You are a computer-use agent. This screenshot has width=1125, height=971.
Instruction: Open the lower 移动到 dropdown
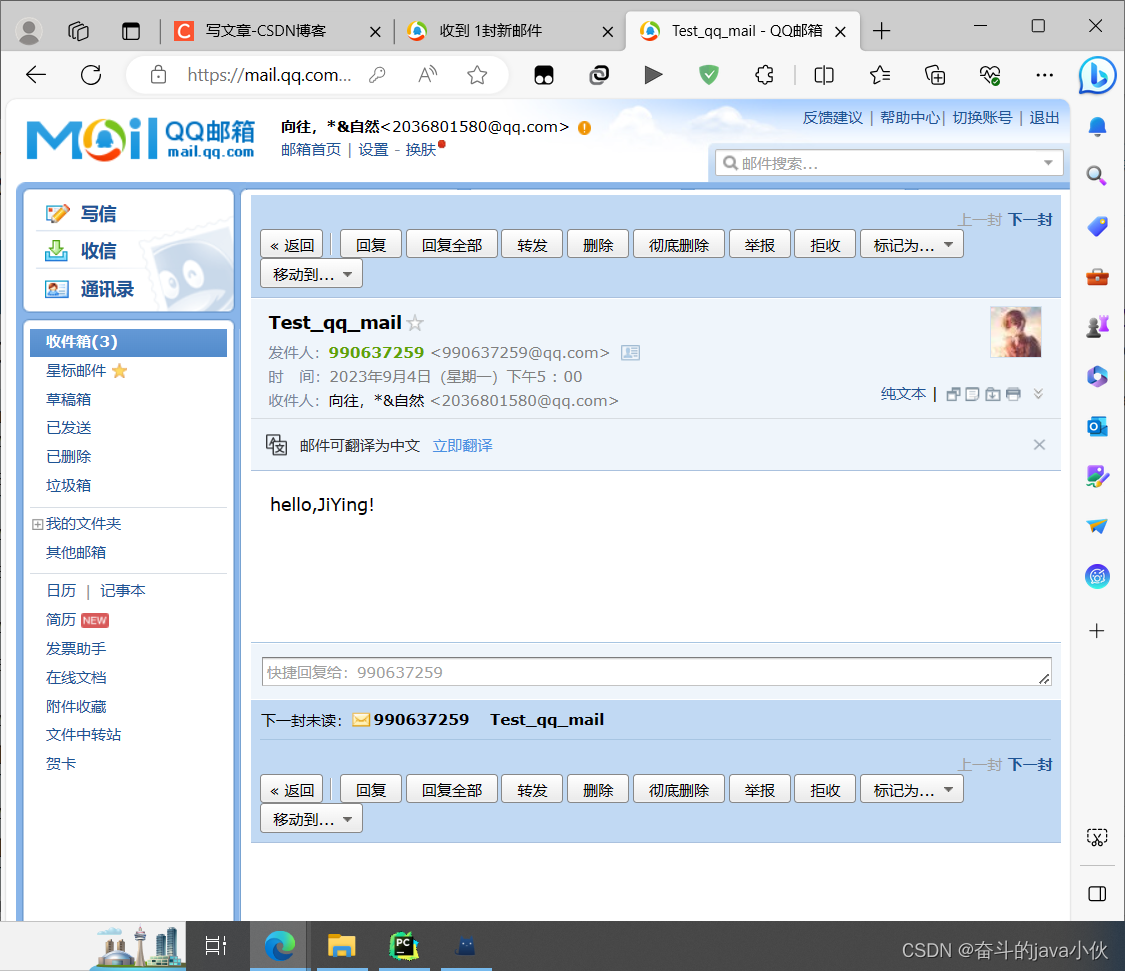311,819
